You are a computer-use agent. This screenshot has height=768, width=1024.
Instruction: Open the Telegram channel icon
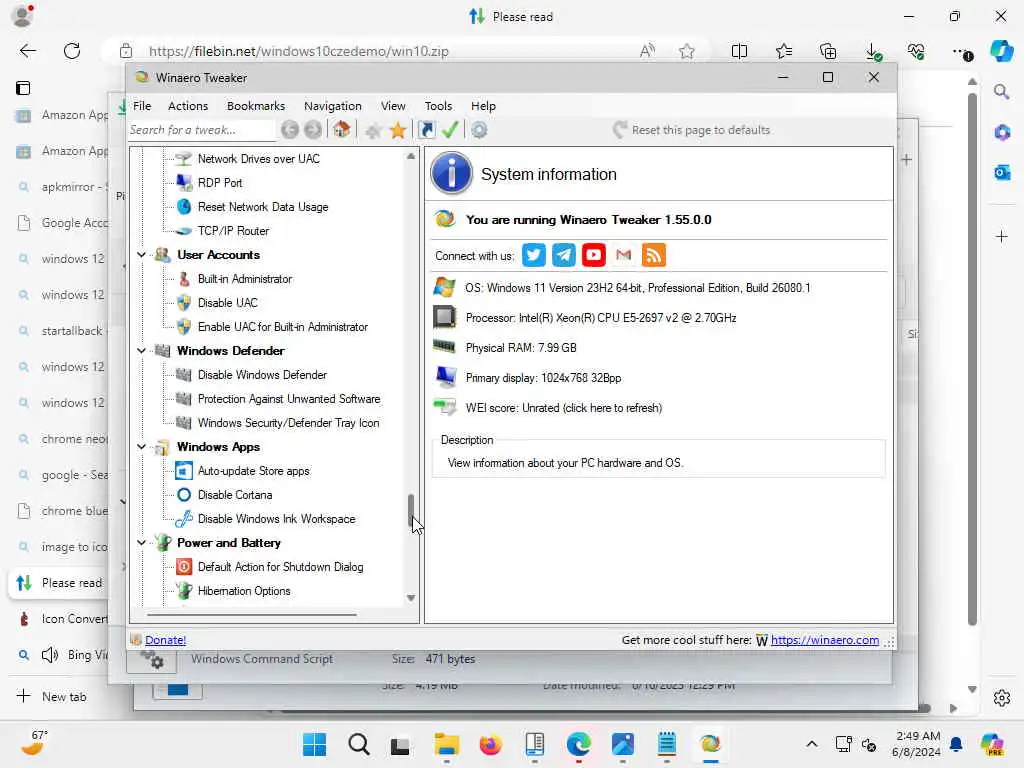(x=564, y=255)
